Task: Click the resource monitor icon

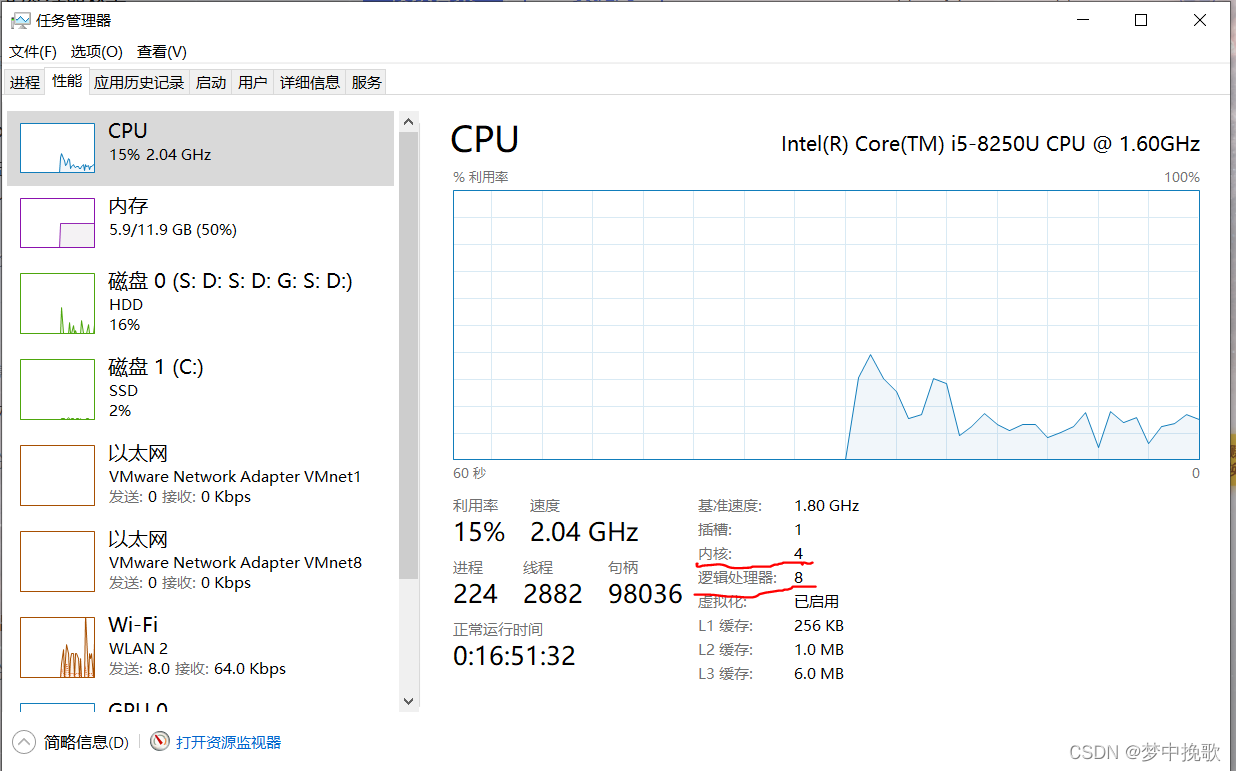Action: (160, 742)
